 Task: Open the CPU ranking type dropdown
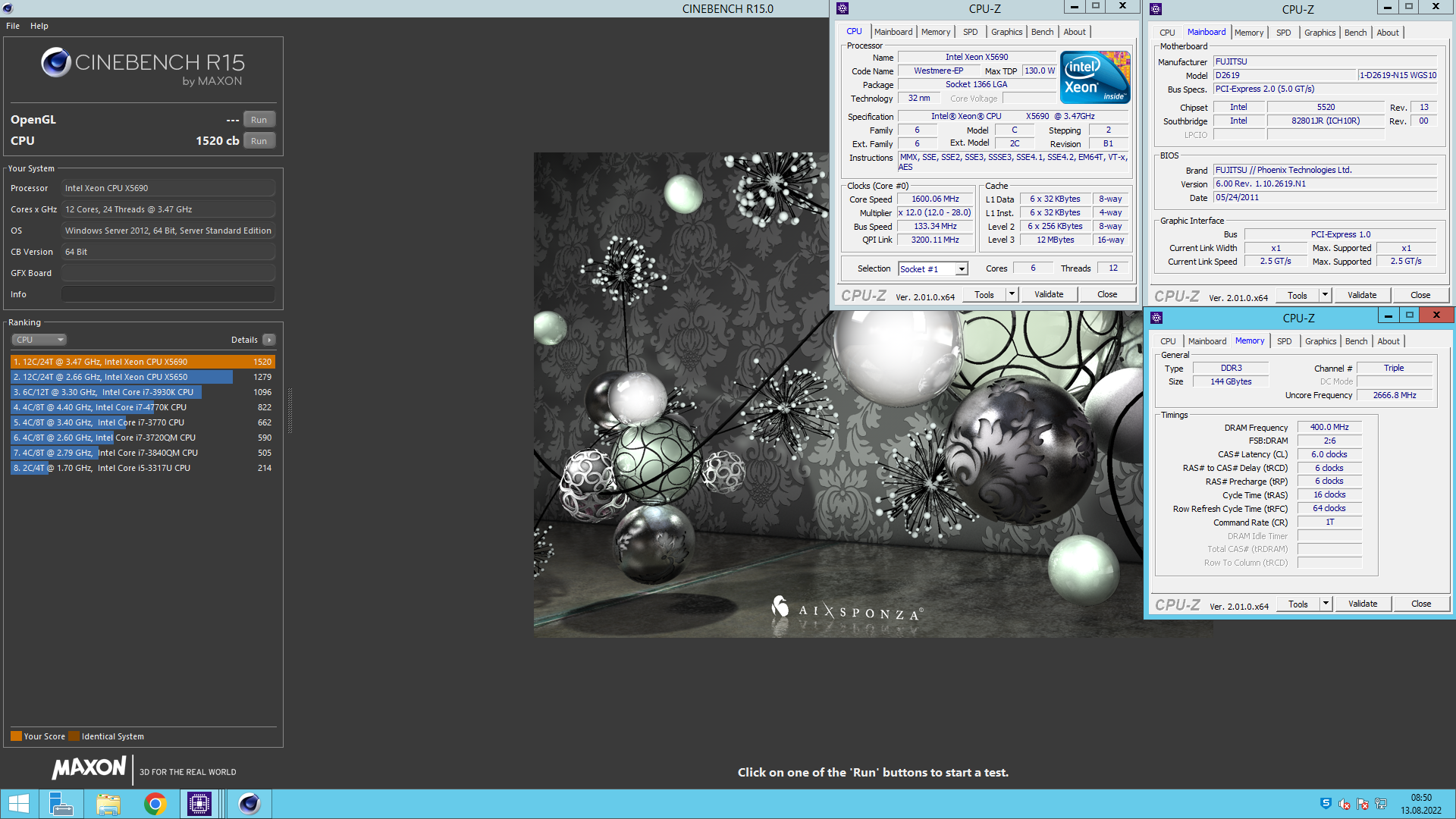(x=39, y=340)
